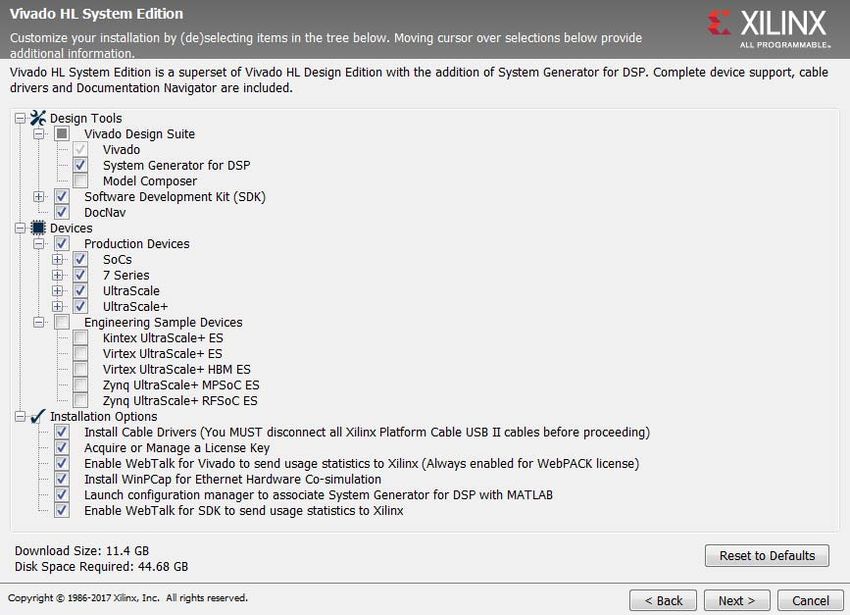Select the Model Composer label
The image size is (850, 615).
tap(150, 181)
